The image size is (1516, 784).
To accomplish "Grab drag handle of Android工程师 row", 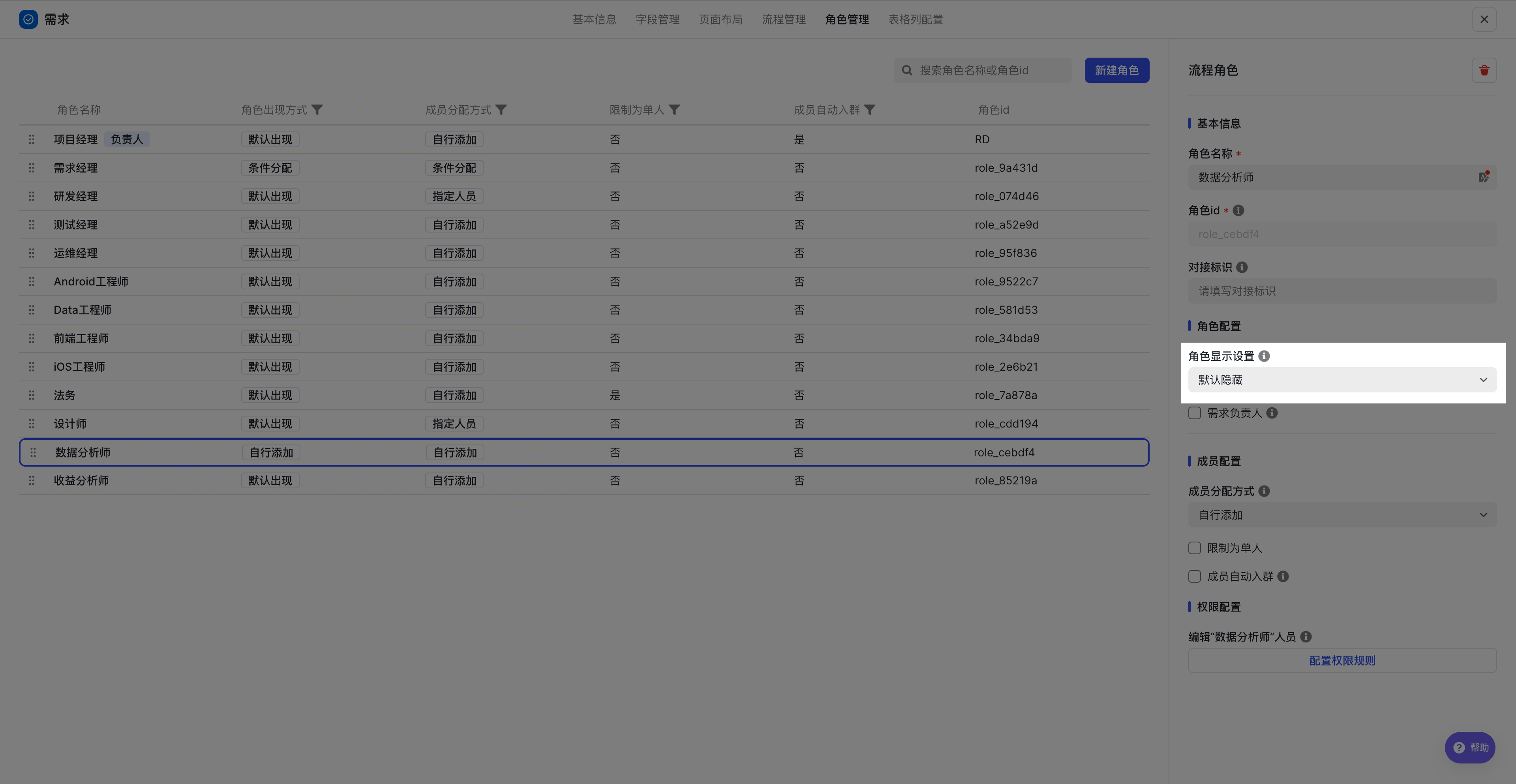I will click(32, 281).
